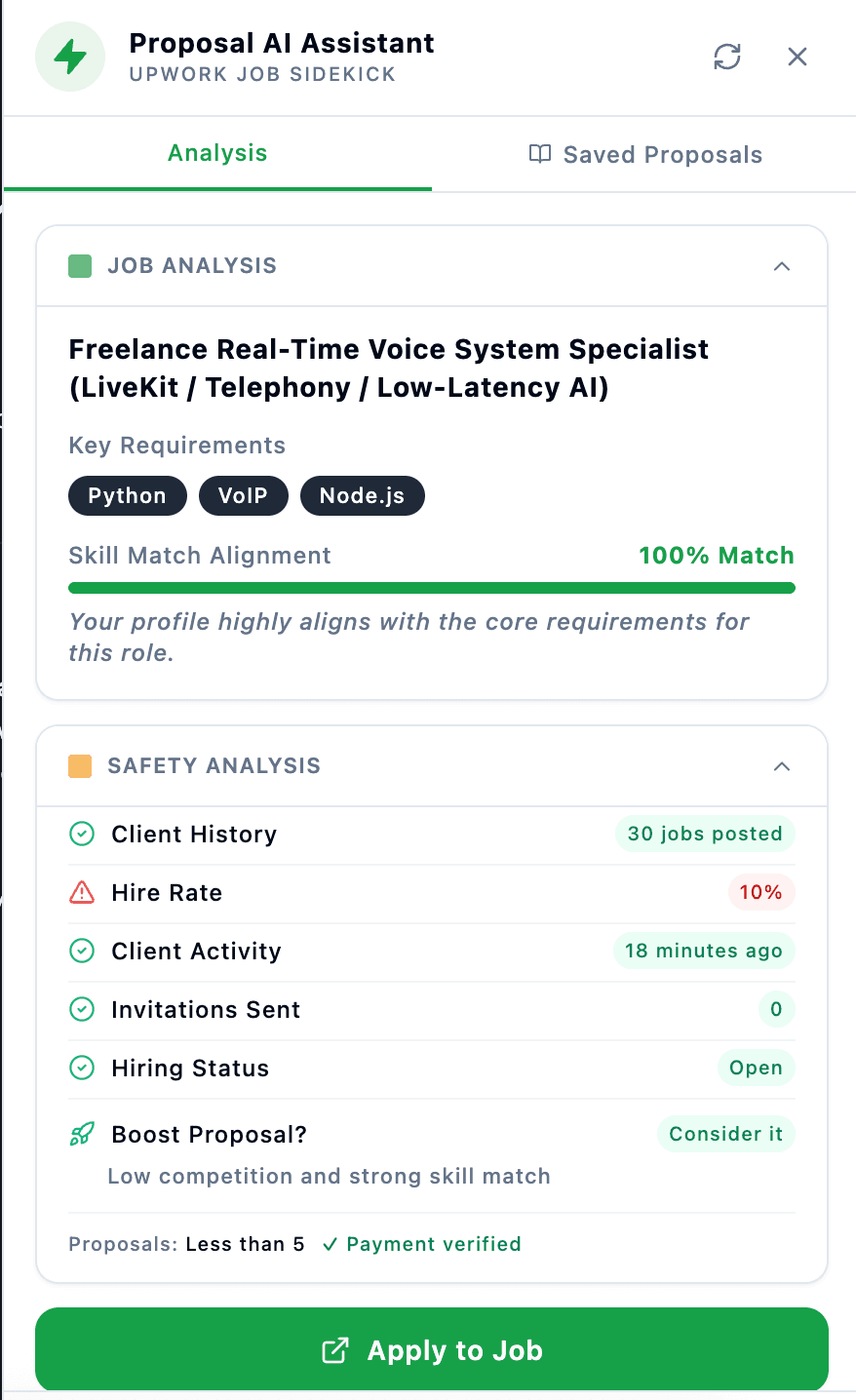
Task: Click the Consider it pill for Boost Proposal
Action: (x=725, y=1134)
